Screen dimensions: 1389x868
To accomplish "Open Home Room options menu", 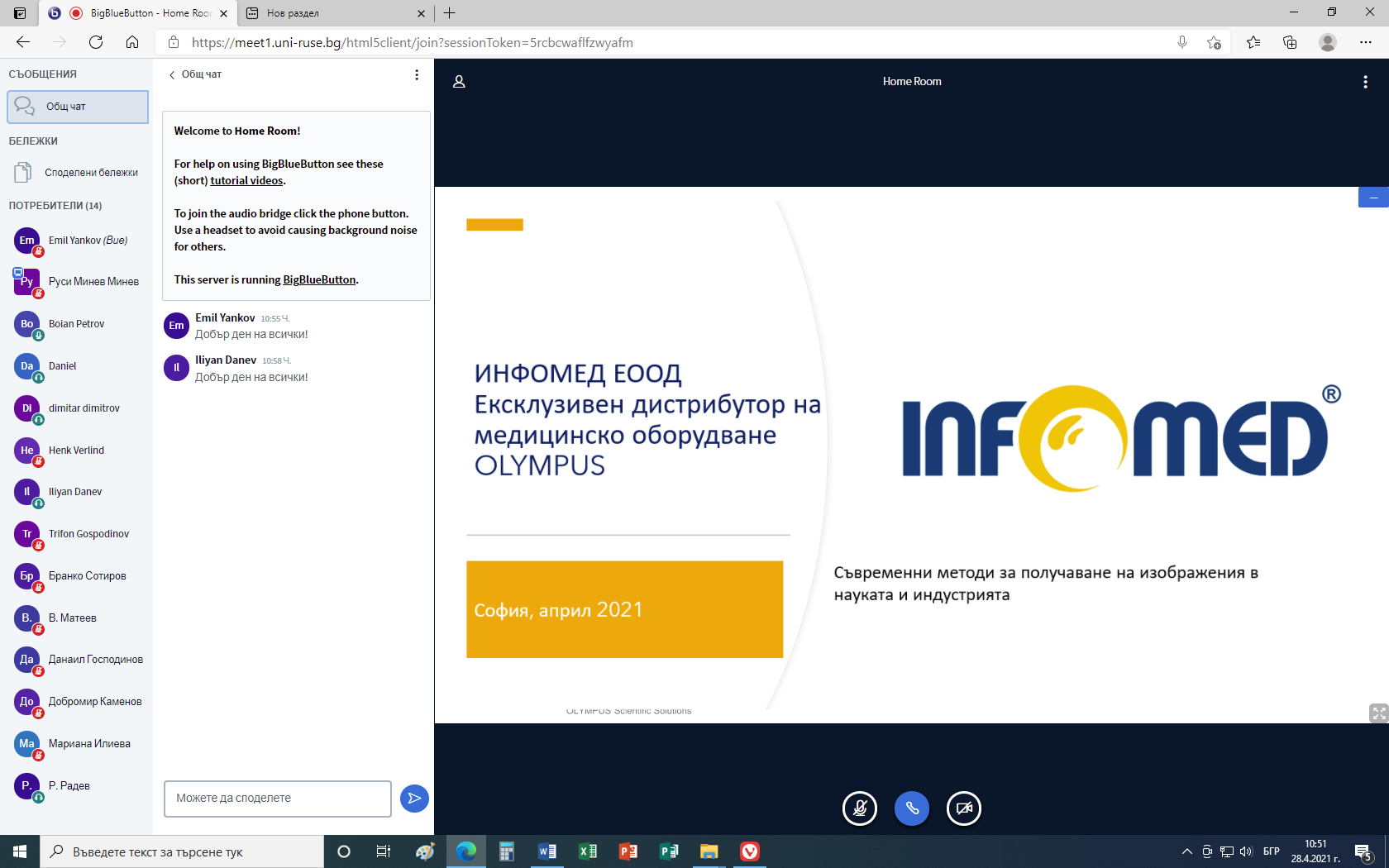I will 1365,82.
